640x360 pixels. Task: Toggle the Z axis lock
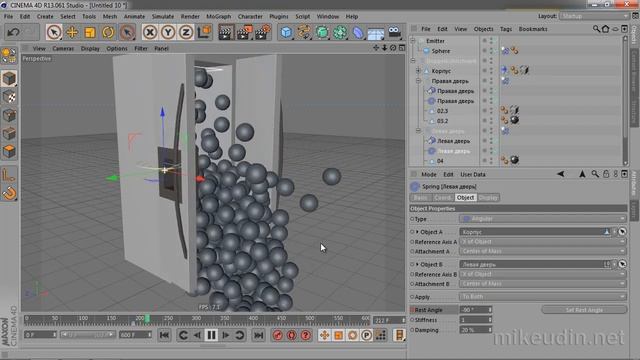(186, 32)
